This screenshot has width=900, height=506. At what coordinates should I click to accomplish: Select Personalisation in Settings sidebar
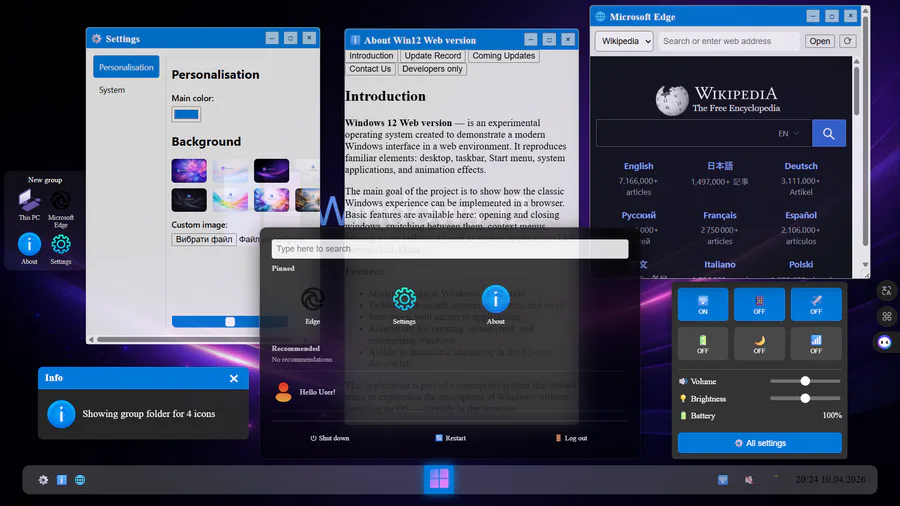[126, 67]
